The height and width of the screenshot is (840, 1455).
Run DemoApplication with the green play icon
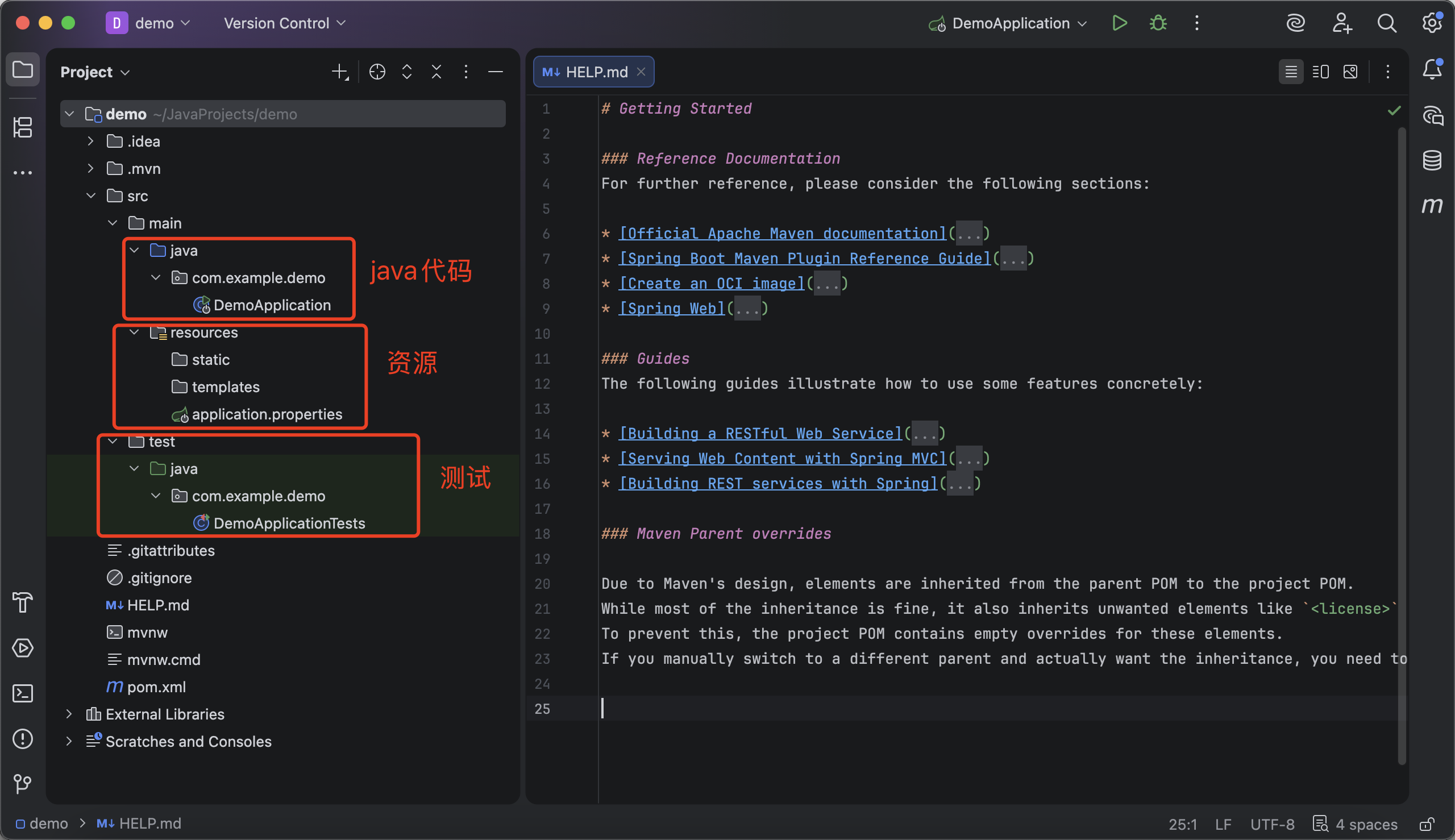click(x=1119, y=23)
